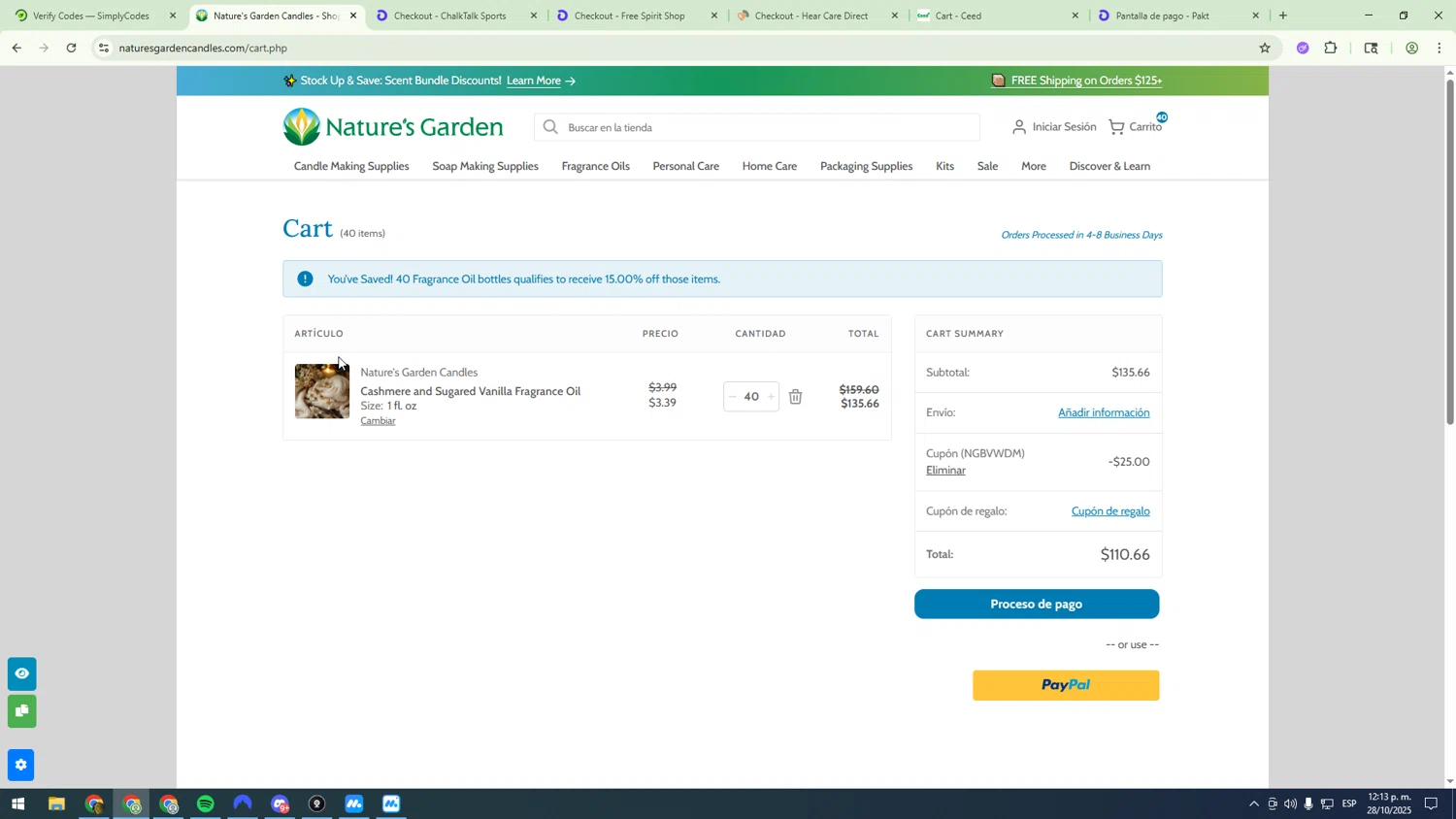Screen dimensions: 1456x819
Task: Switch to Checkout - Hear Care Direct tab
Action: tap(818, 16)
